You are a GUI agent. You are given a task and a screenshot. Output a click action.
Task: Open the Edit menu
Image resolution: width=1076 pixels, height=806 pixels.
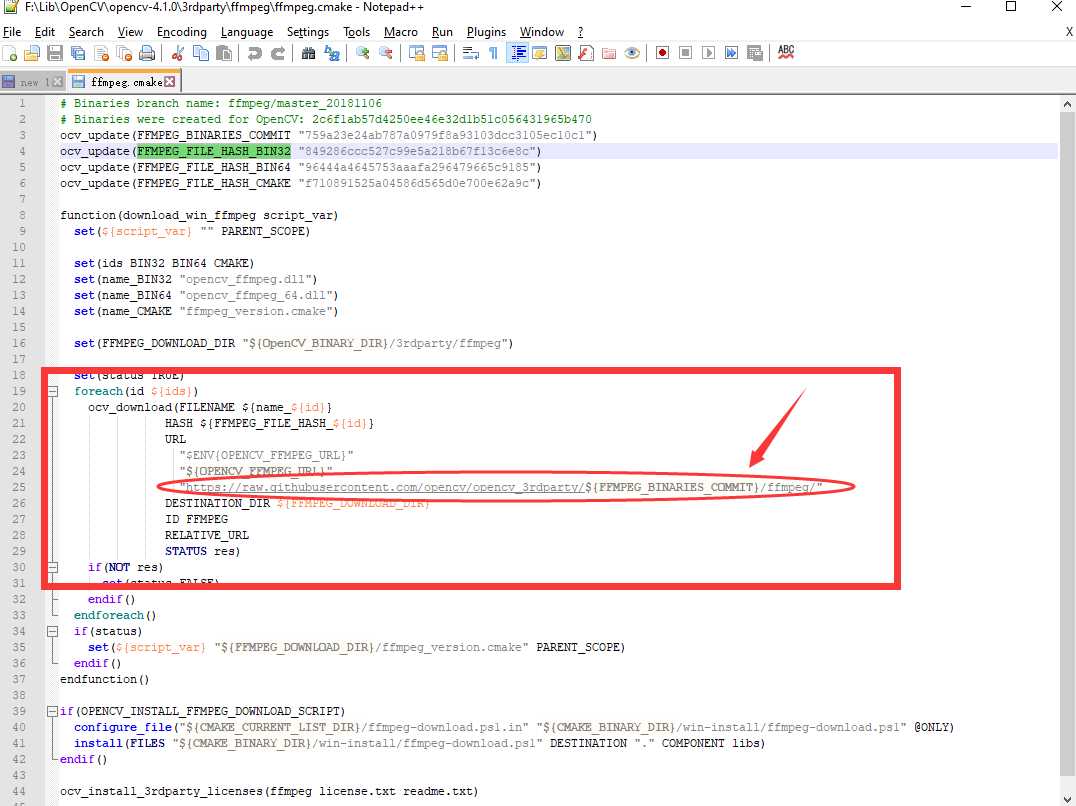click(x=45, y=32)
